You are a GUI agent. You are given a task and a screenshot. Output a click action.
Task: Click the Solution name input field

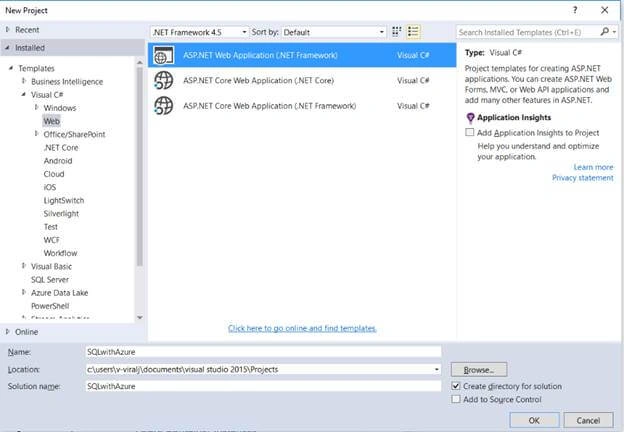[x=263, y=386]
